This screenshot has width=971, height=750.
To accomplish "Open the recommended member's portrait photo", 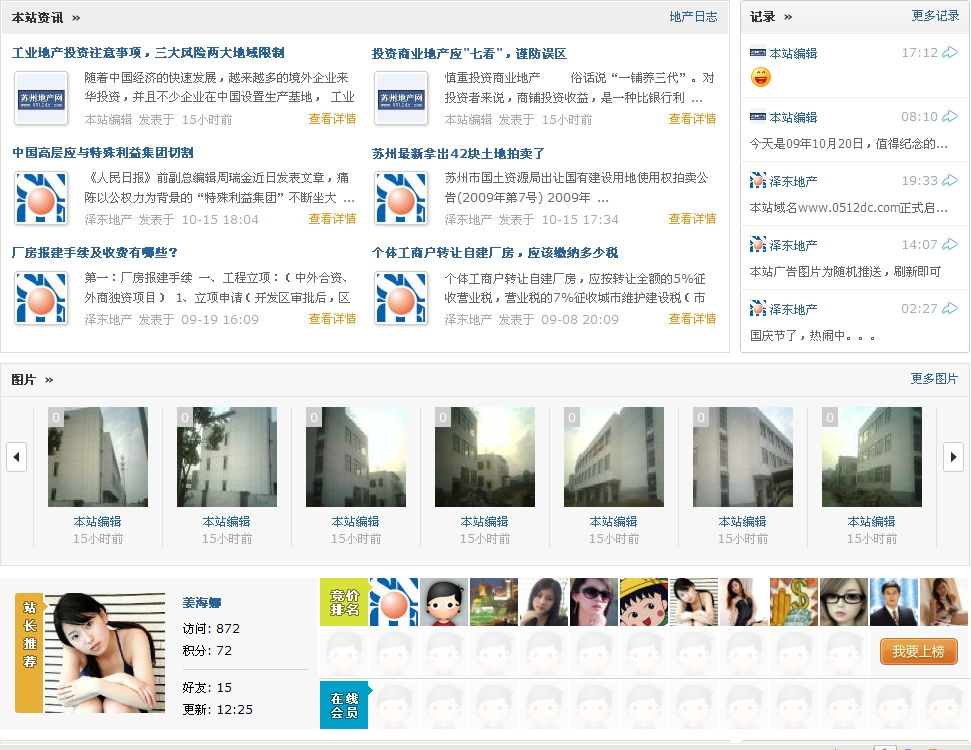I will click(105, 653).
